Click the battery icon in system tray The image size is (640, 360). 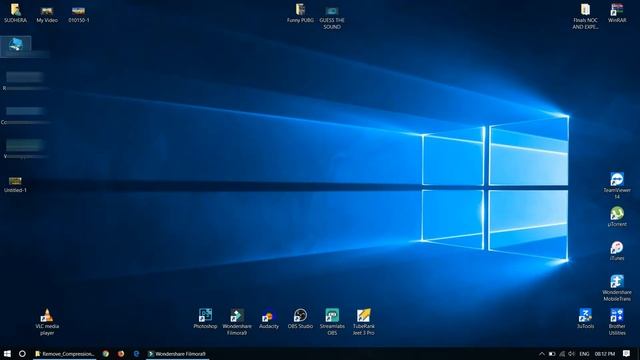tap(552, 354)
